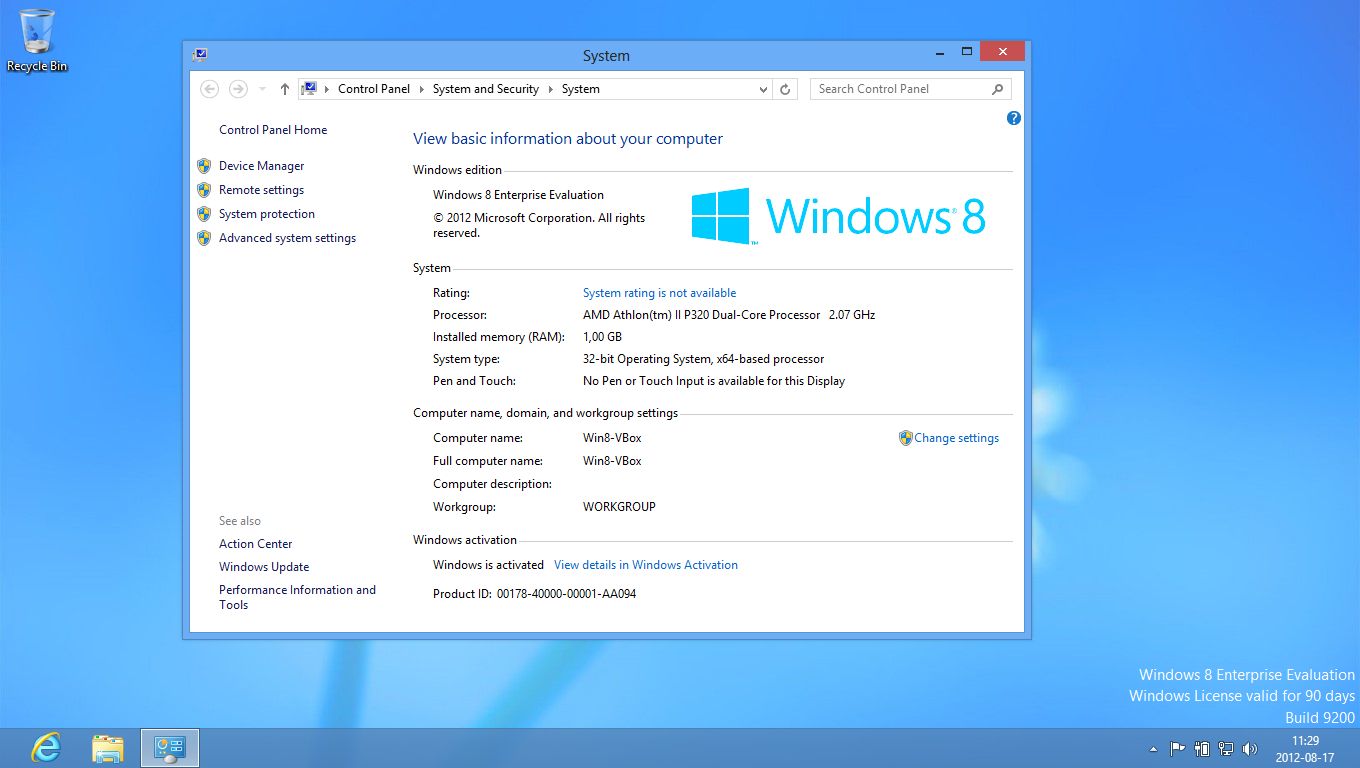Close the System window
This screenshot has height=768, width=1360.
pyautogui.click(x=1001, y=52)
